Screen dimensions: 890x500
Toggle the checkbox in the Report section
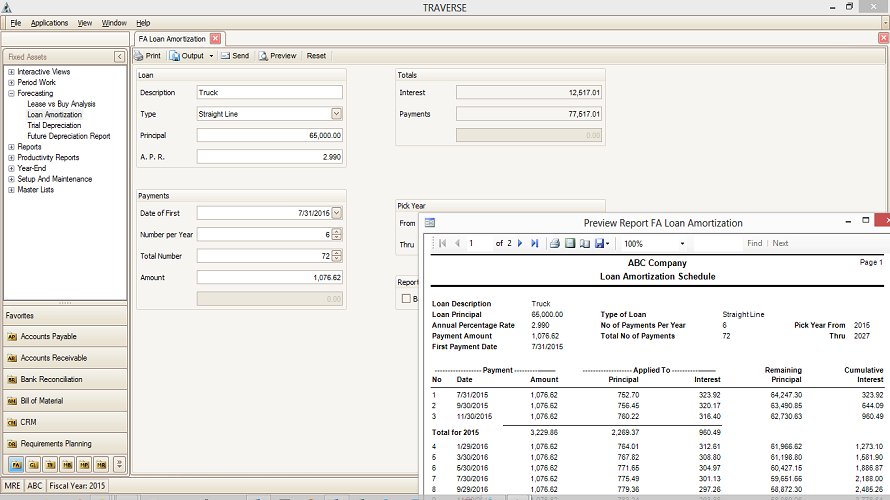tap(406, 298)
